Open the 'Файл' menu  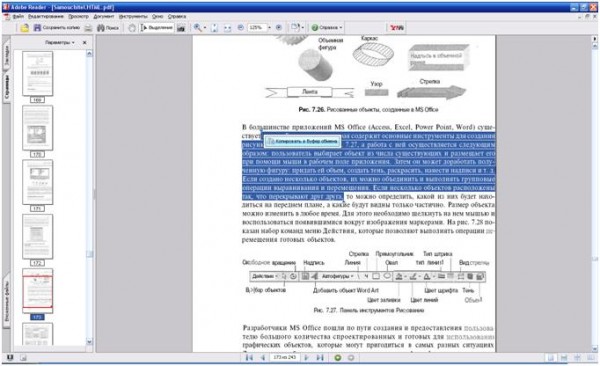tap(18, 16)
